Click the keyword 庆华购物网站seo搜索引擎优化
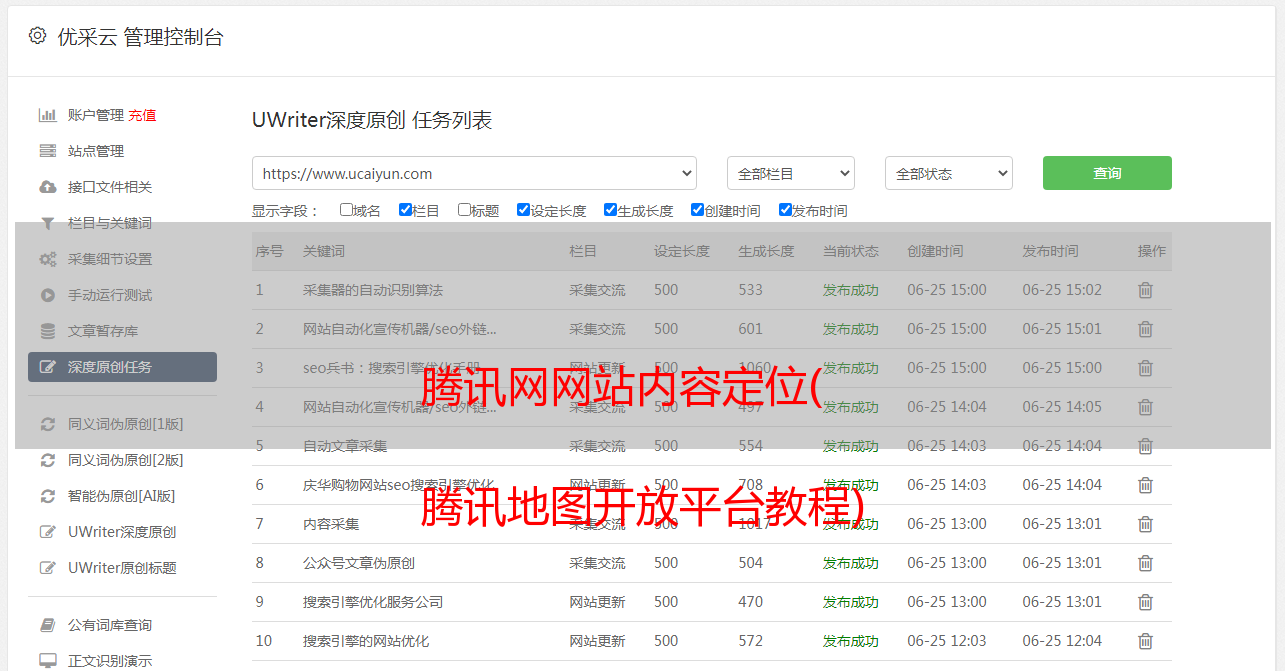Screen dimensions: 1285x671 click(x=399, y=485)
